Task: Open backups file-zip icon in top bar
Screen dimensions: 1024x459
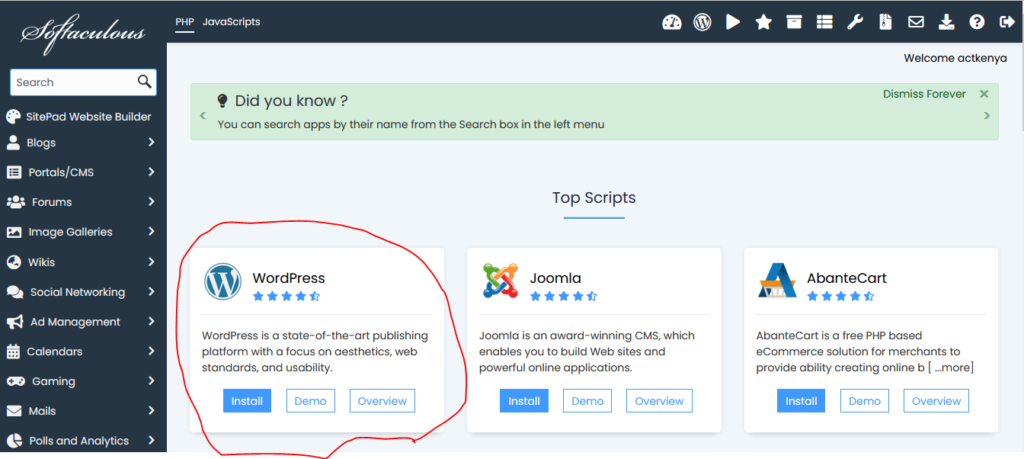Action: point(885,22)
